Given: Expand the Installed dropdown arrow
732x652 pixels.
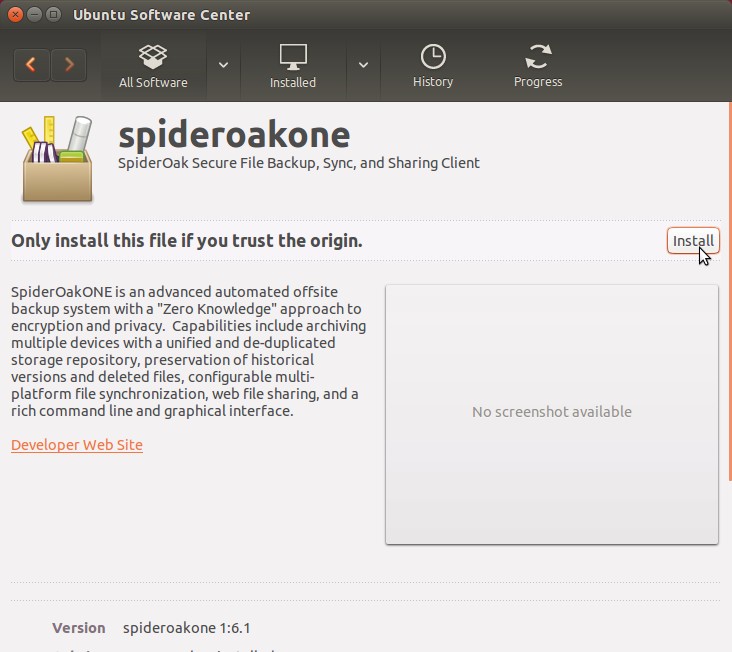Looking at the screenshot, I should pos(363,65).
